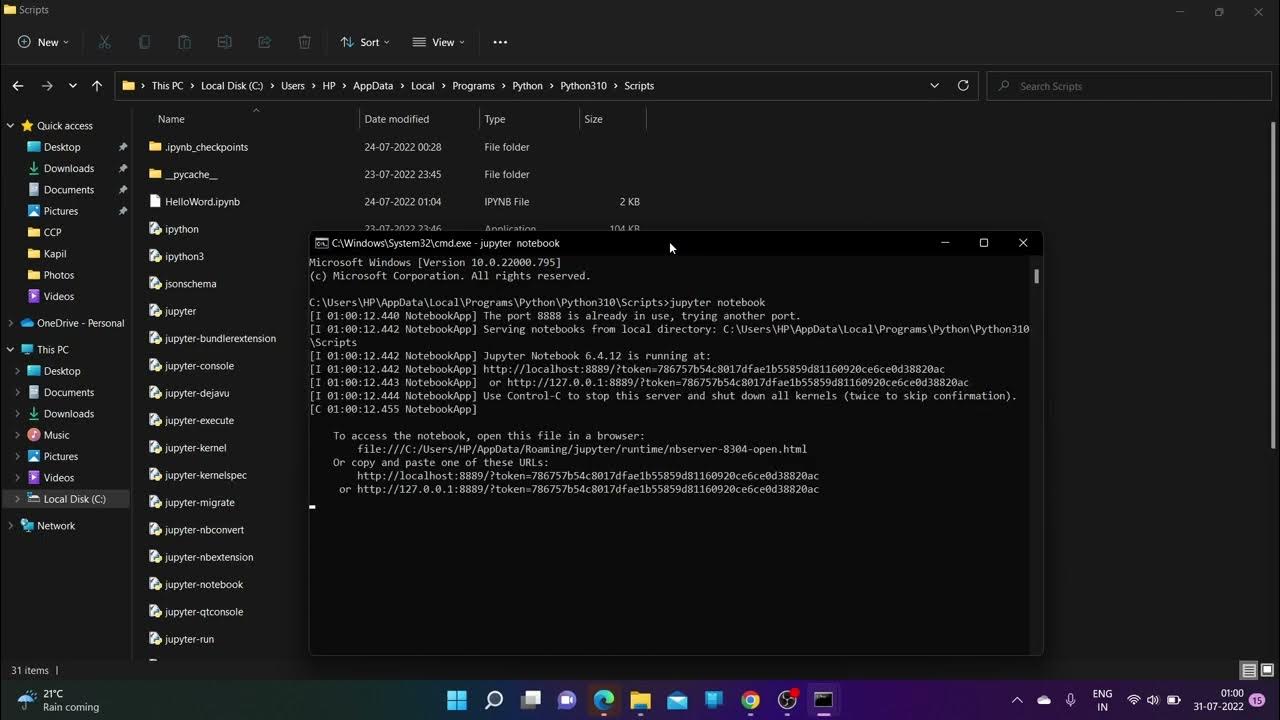The image size is (1280, 720).
Task: Sort by the Name column header
Action: tap(255, 119)
